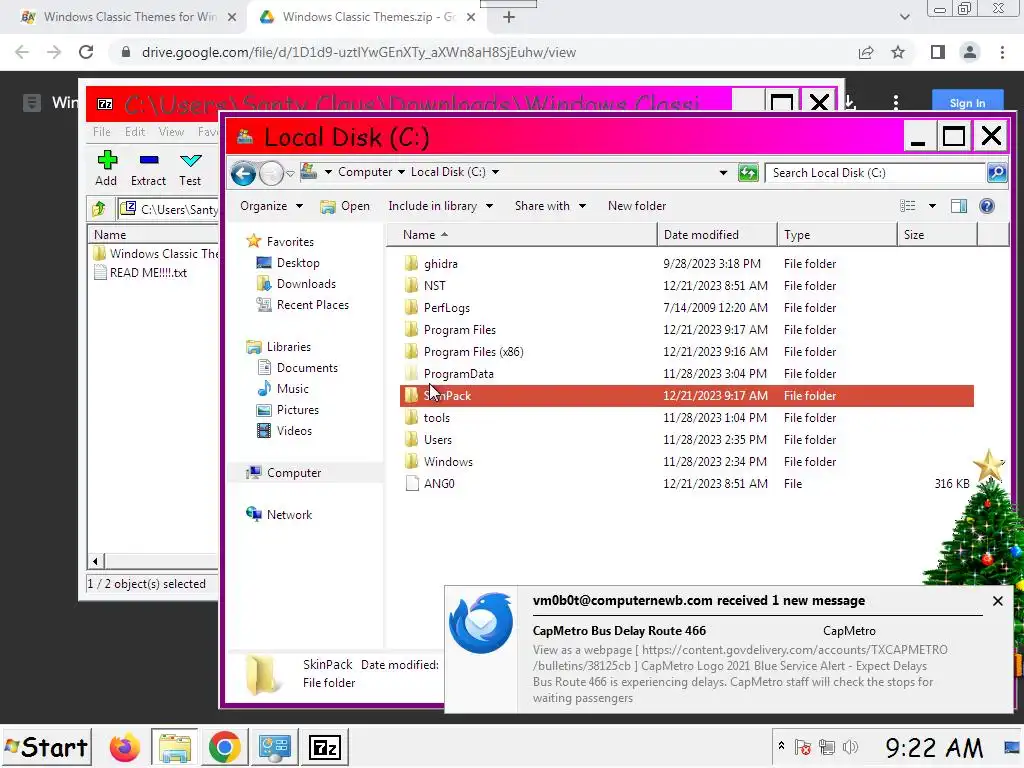
Task: Reload the Chrome page
Action: [x=86, y=52]
